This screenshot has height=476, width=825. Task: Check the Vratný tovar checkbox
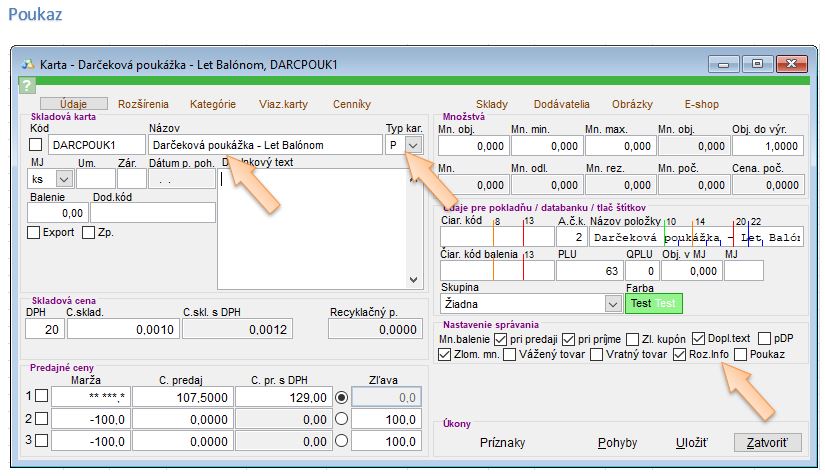click(x=597, y=354)
